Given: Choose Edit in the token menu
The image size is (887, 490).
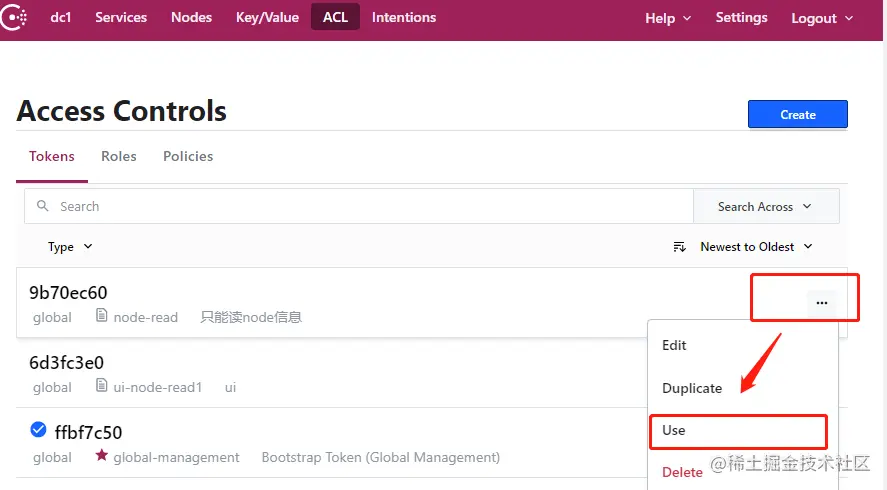Looking at the screenshot, I should tap(674, 345).
